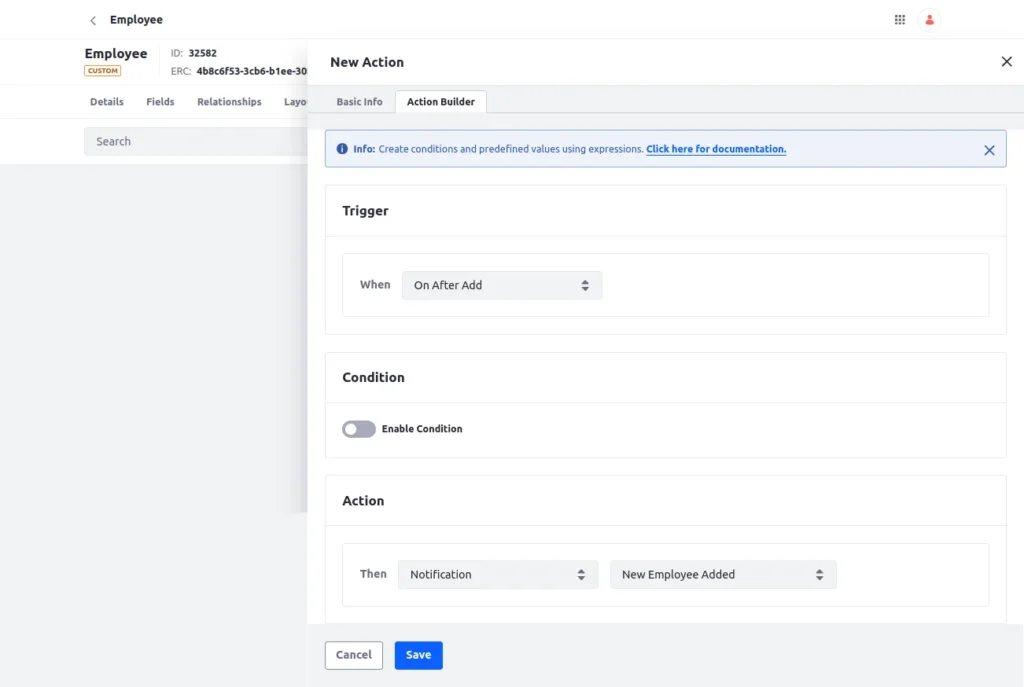The height and width of the screenshot is (687, 1024).
Task: Switch to the Basic Info tab
Action: (x=359, y=102)
